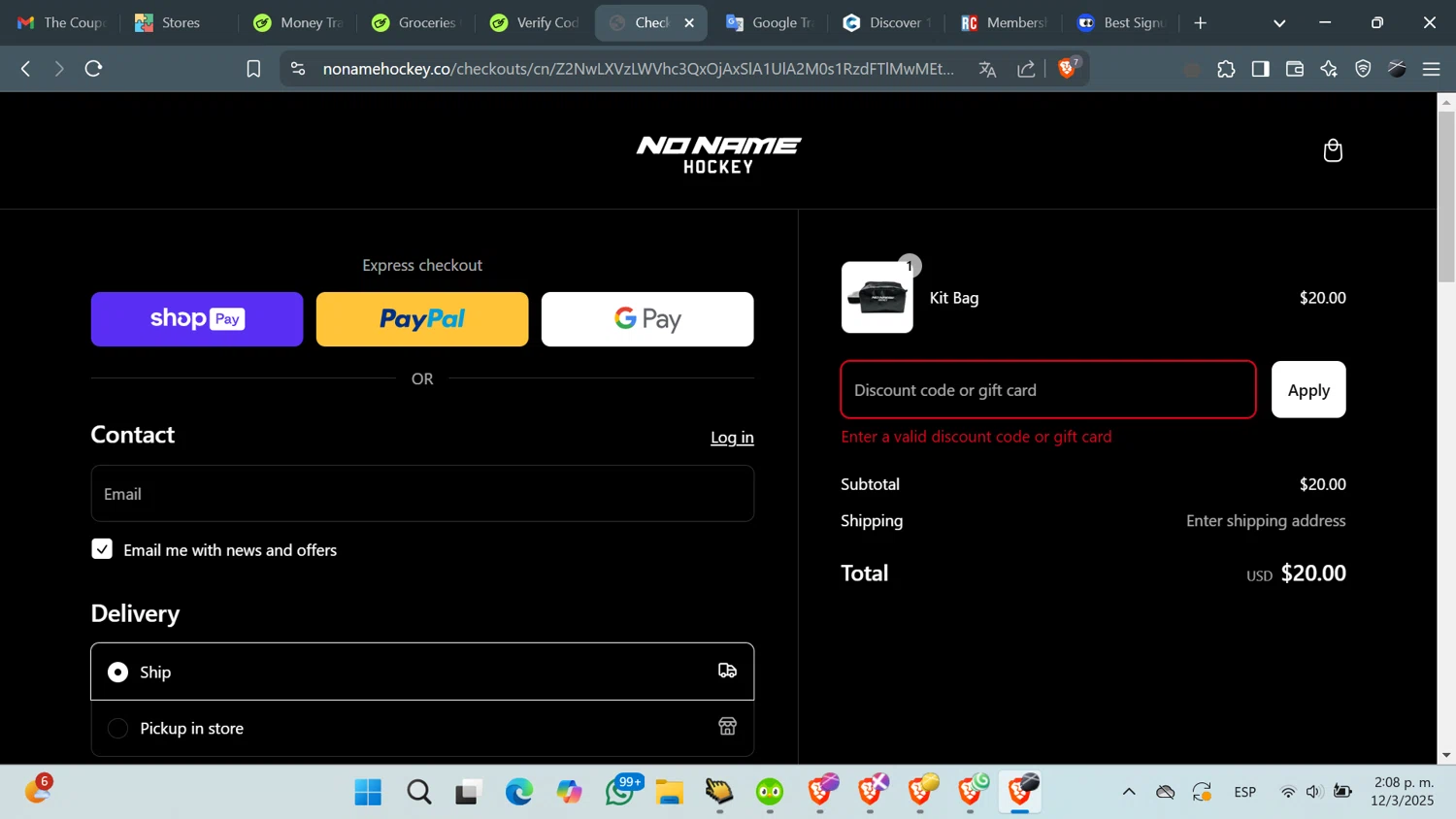Pay with Google Pay express checkout

tap(647, 319)
